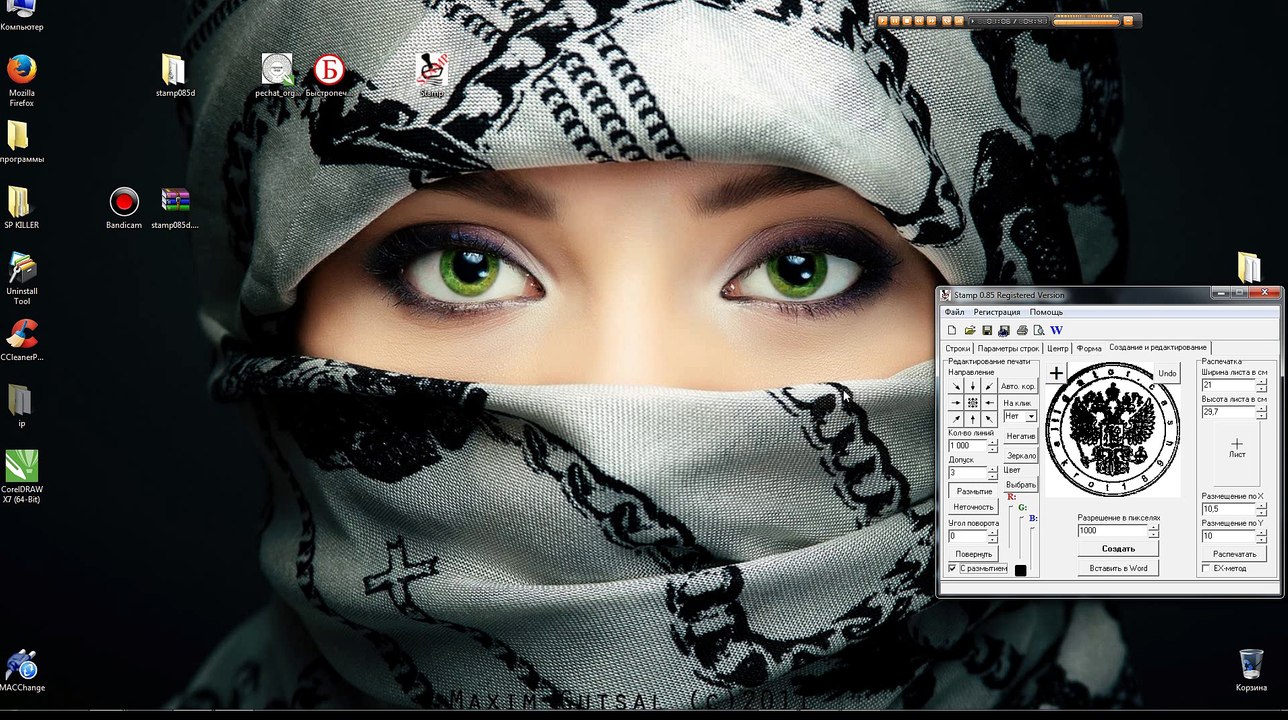
Task: Select the Bandicam desktop icon
Action: coord(124,208)
